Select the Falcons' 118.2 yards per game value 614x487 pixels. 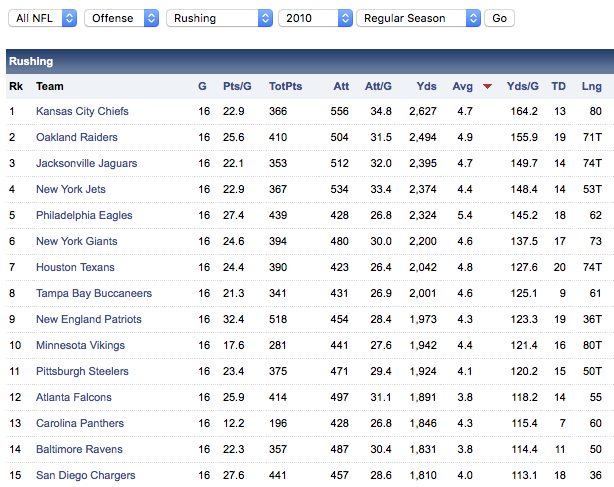pos(525,397)
